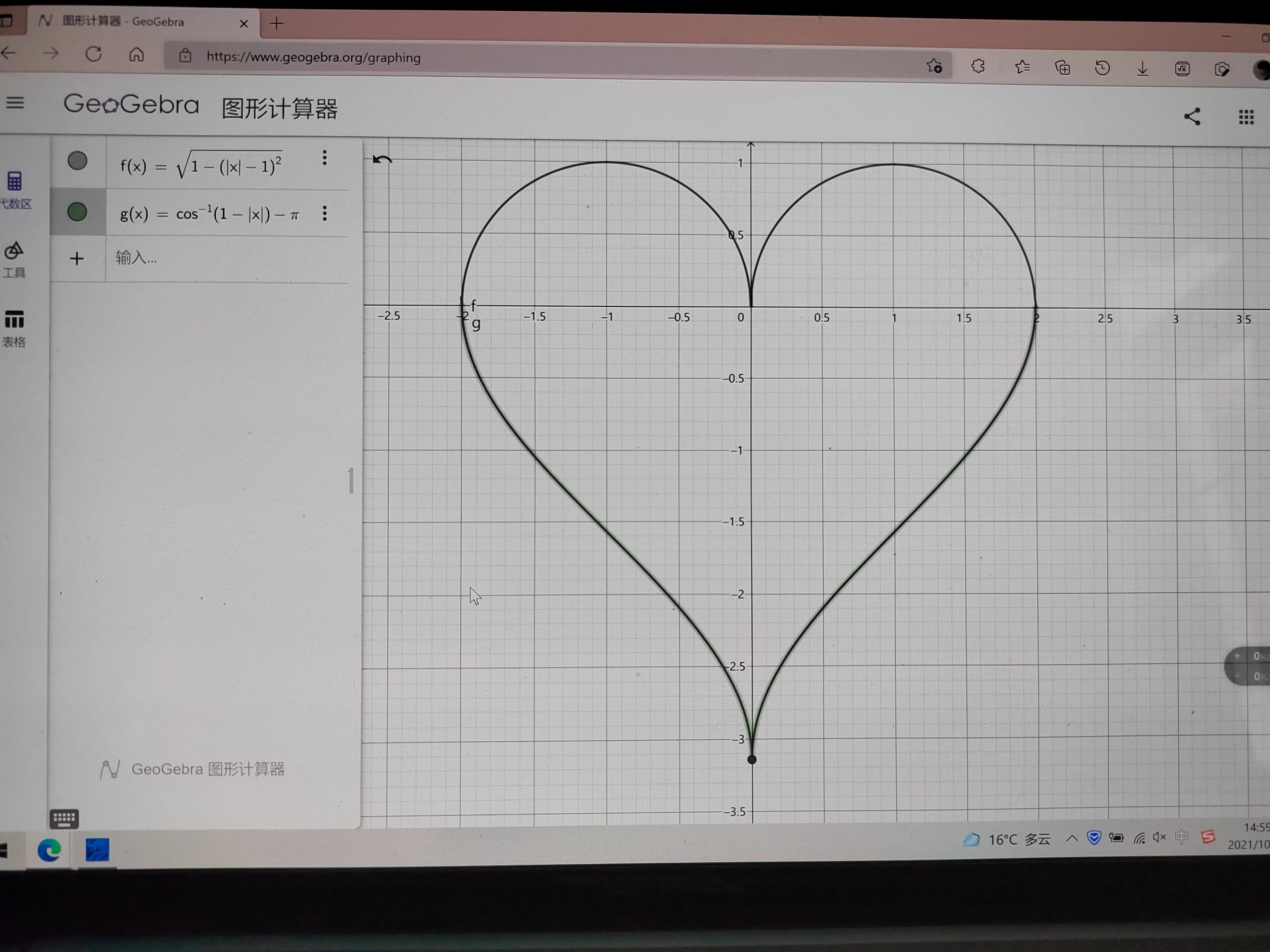Image resolution: width=1270 pixels, height=952 pixels.
Task: Open the Wi-Fi network tray icon
Action: pos(1140,839)
